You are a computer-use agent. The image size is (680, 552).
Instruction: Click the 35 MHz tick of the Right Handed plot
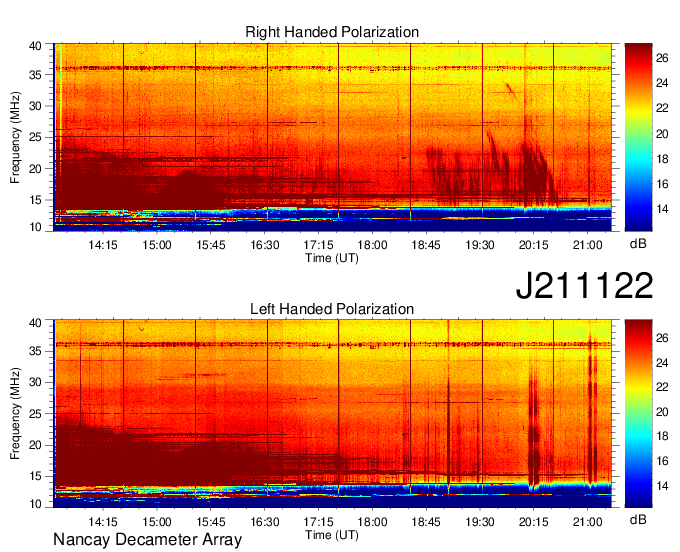[35, 75]
